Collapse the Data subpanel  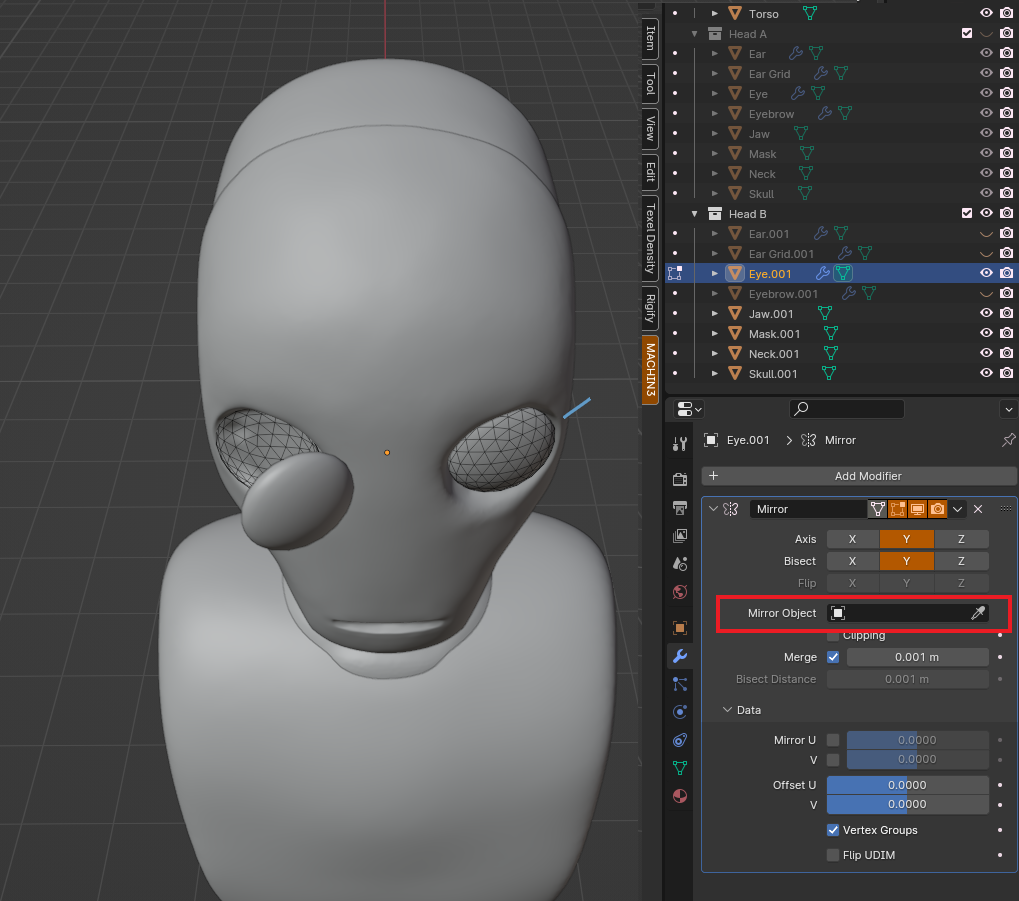727,710
